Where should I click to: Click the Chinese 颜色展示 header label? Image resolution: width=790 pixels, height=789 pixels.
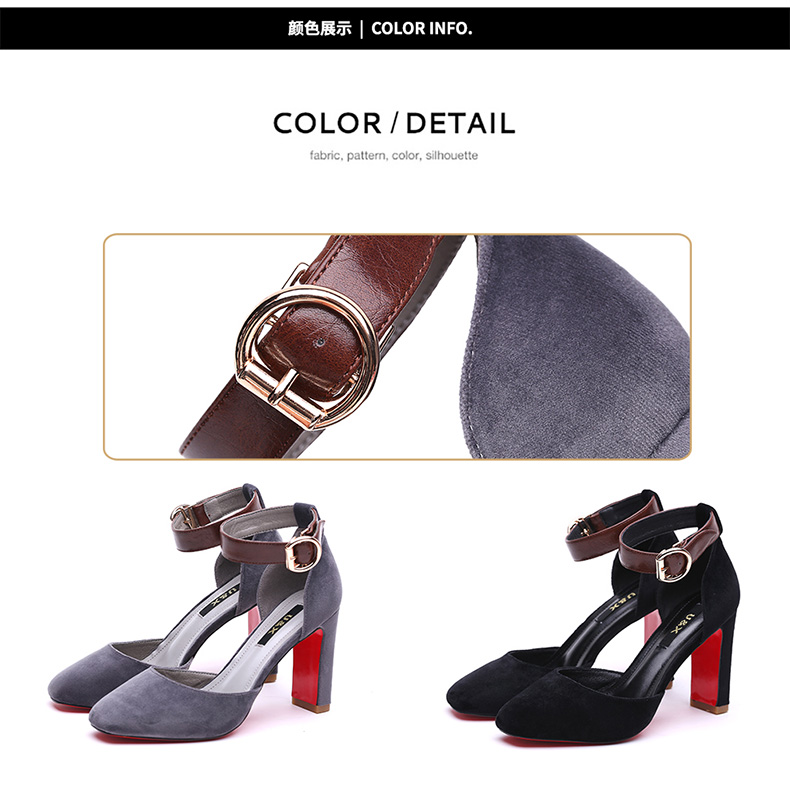(319, 28)
